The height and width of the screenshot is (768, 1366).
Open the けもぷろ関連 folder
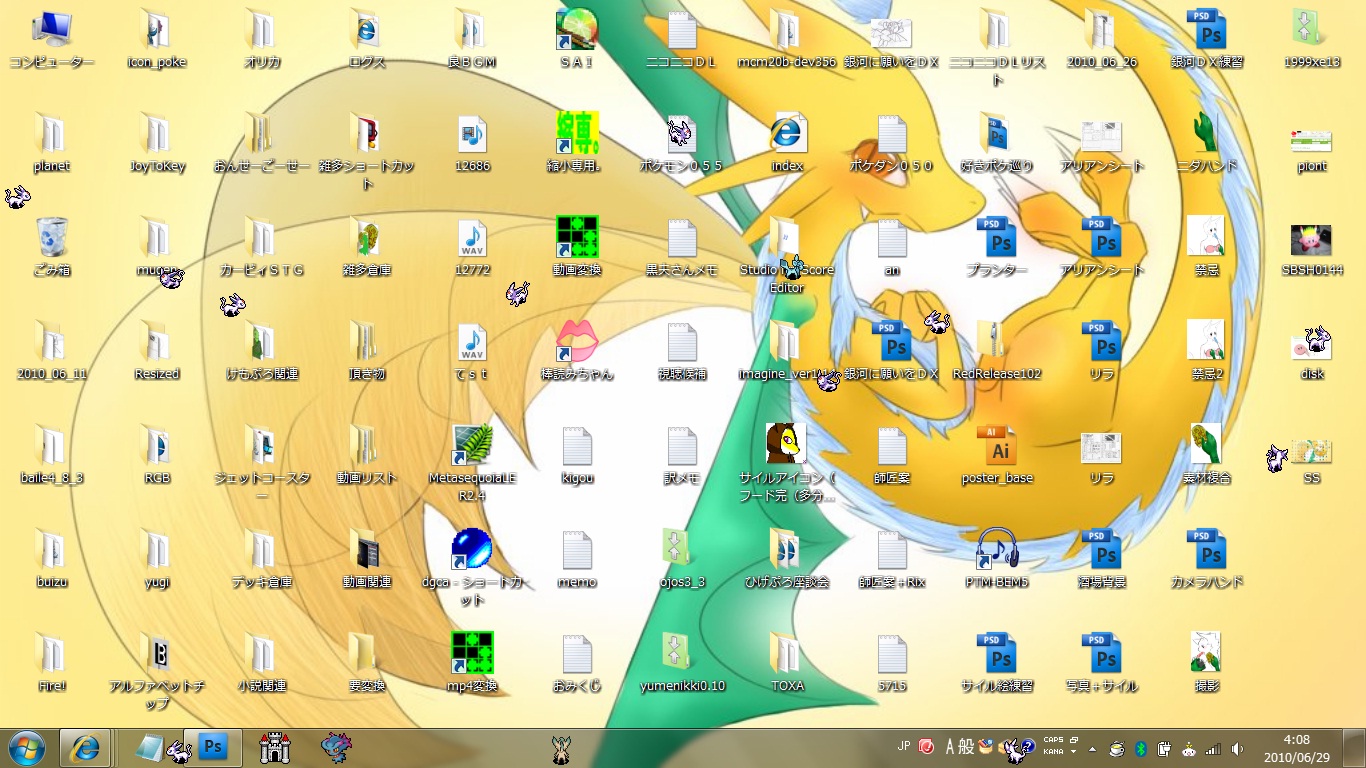point(262,352)
